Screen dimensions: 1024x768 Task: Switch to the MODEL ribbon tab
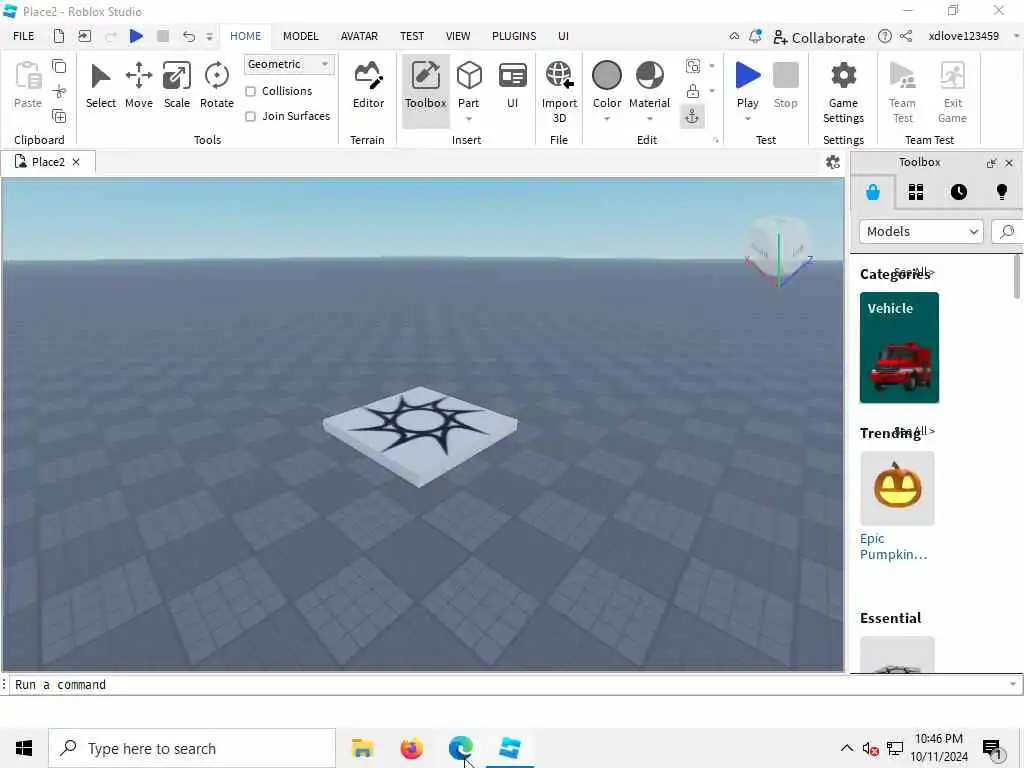click(x=300, y=36)
